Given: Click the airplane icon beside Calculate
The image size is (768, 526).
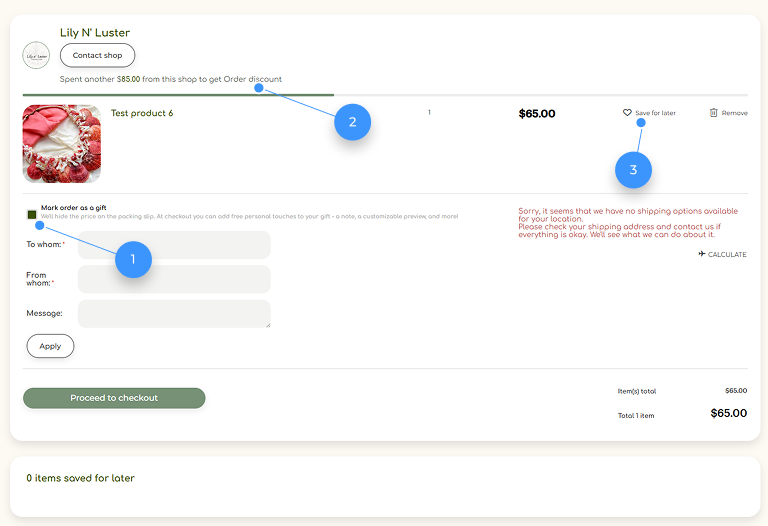Looking at the screenshot, I should (x=702, y=254).
